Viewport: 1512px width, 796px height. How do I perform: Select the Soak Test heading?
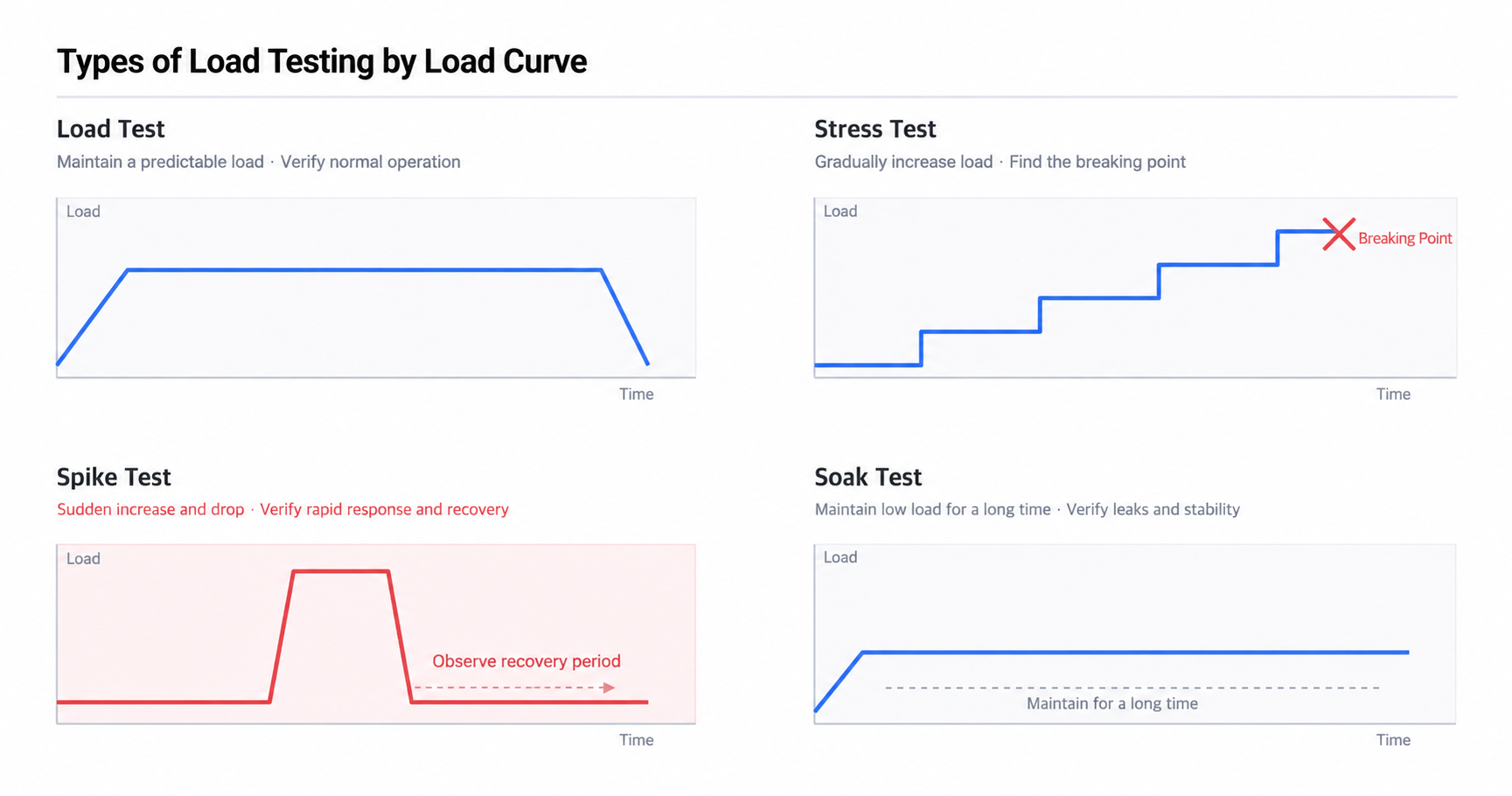pos(867,477)
